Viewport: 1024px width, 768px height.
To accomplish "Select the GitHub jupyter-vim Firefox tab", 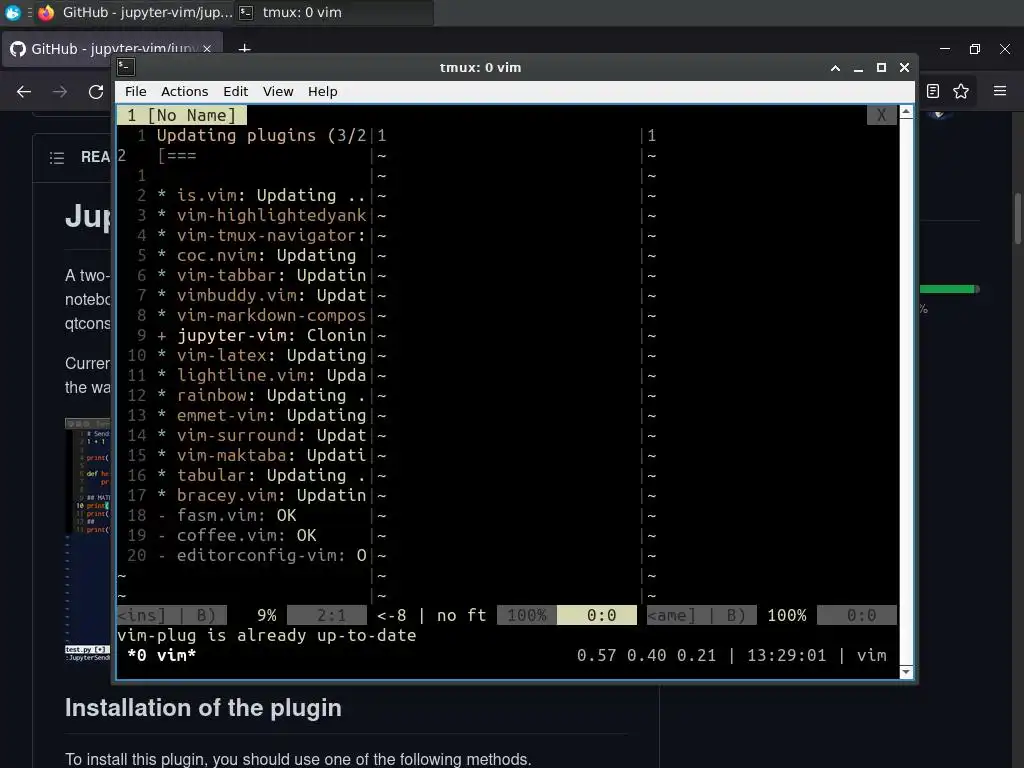I will point(112,49).
